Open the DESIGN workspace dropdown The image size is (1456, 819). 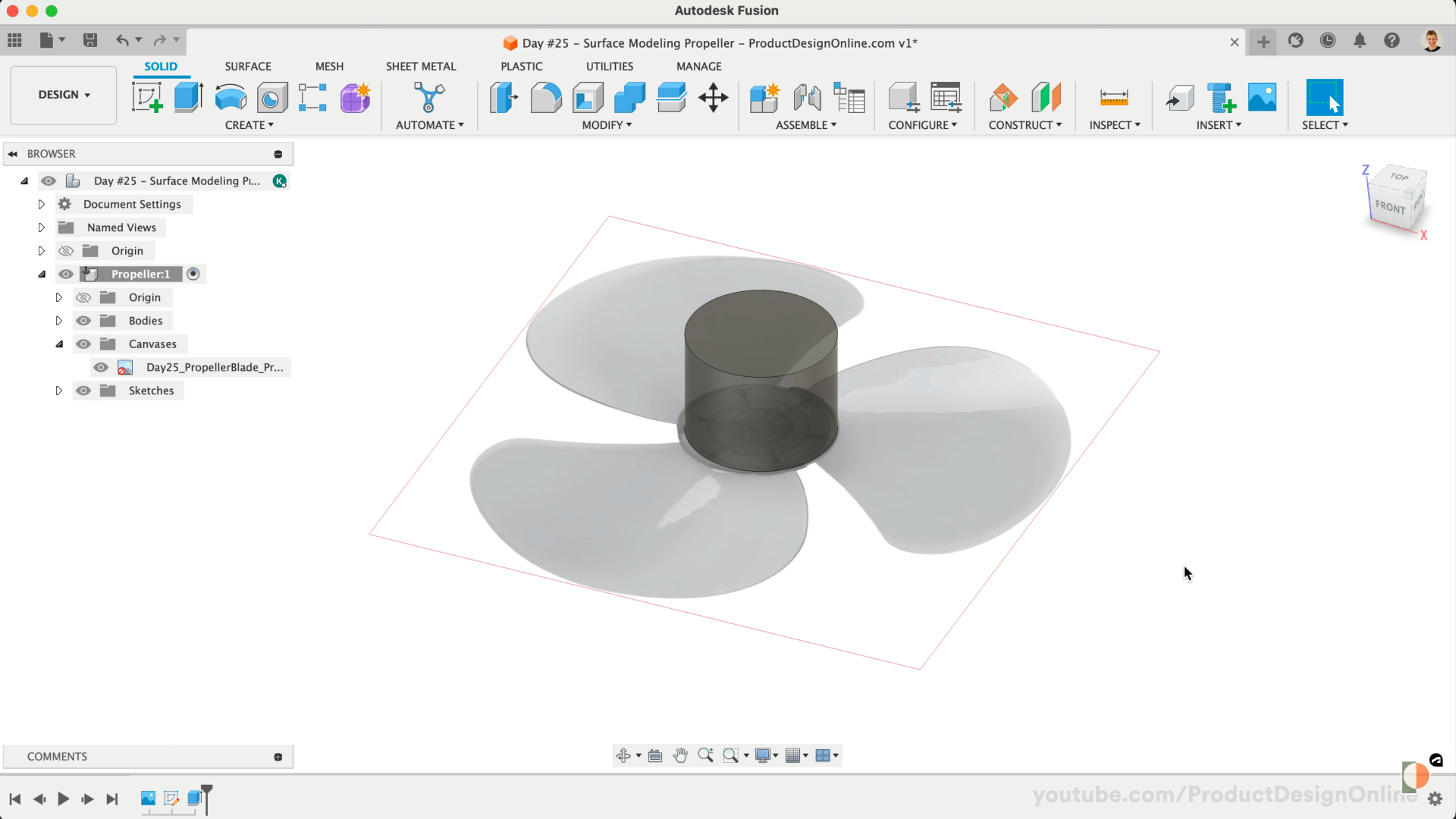[64, 95]
